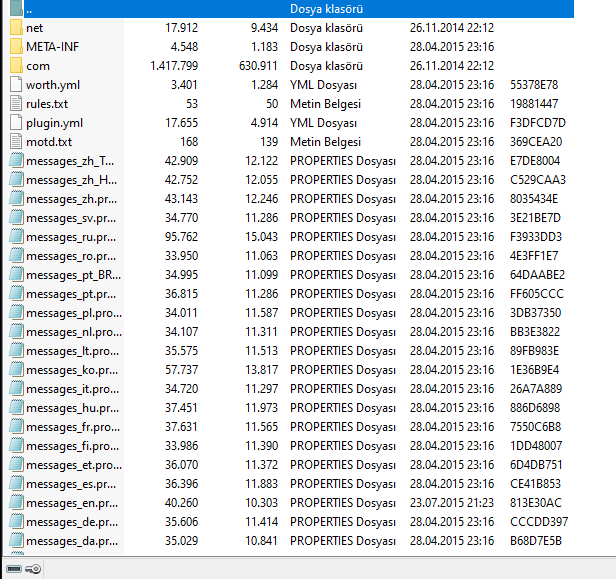This screenshot has height=579, width=616.
Task: Click packed size 630.911 of com folder
Action: pyautogui.click(x=258, y=66)
